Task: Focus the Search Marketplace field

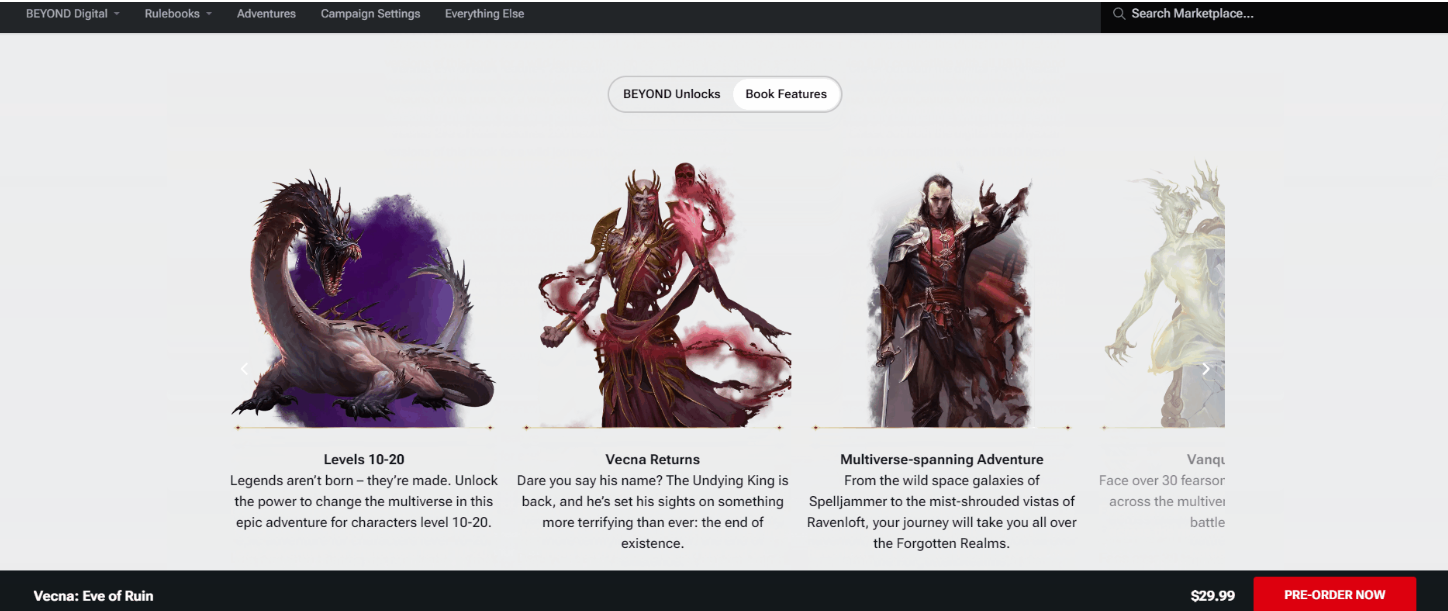Action: [1274, 15]
